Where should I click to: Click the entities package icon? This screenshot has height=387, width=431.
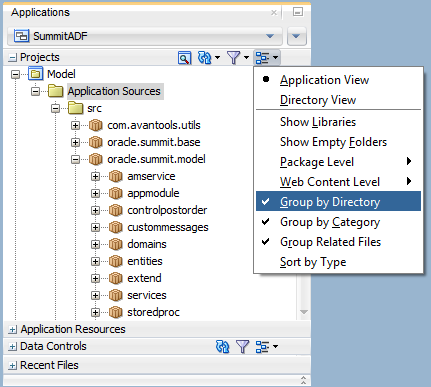click(116, 261)
